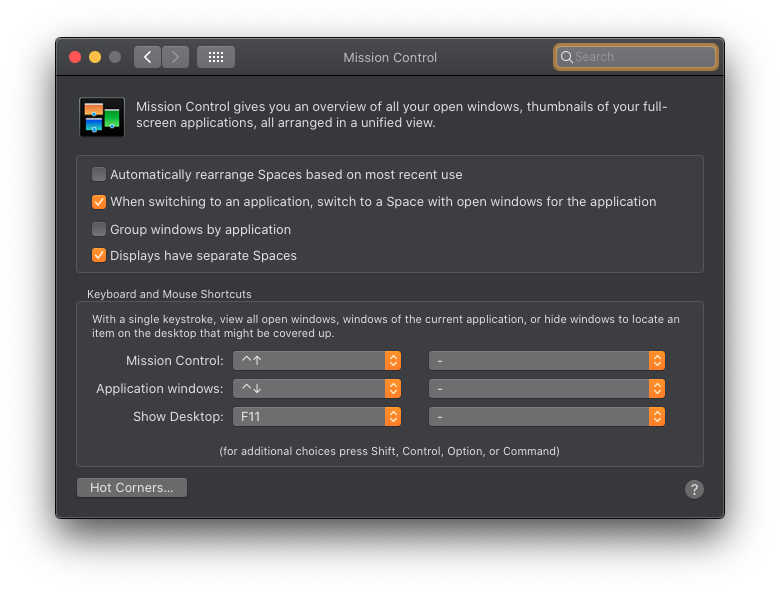
Task: Click the Mission Control: shortcut label
Action: [175, 361]
